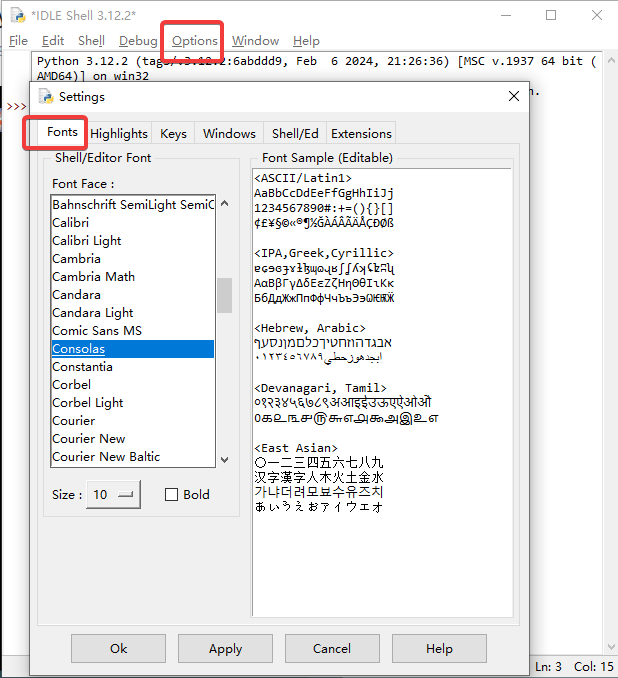The image size is (618, 678).
Task: Click in the Font Sample ASCII line
Action: pos(303,178)
